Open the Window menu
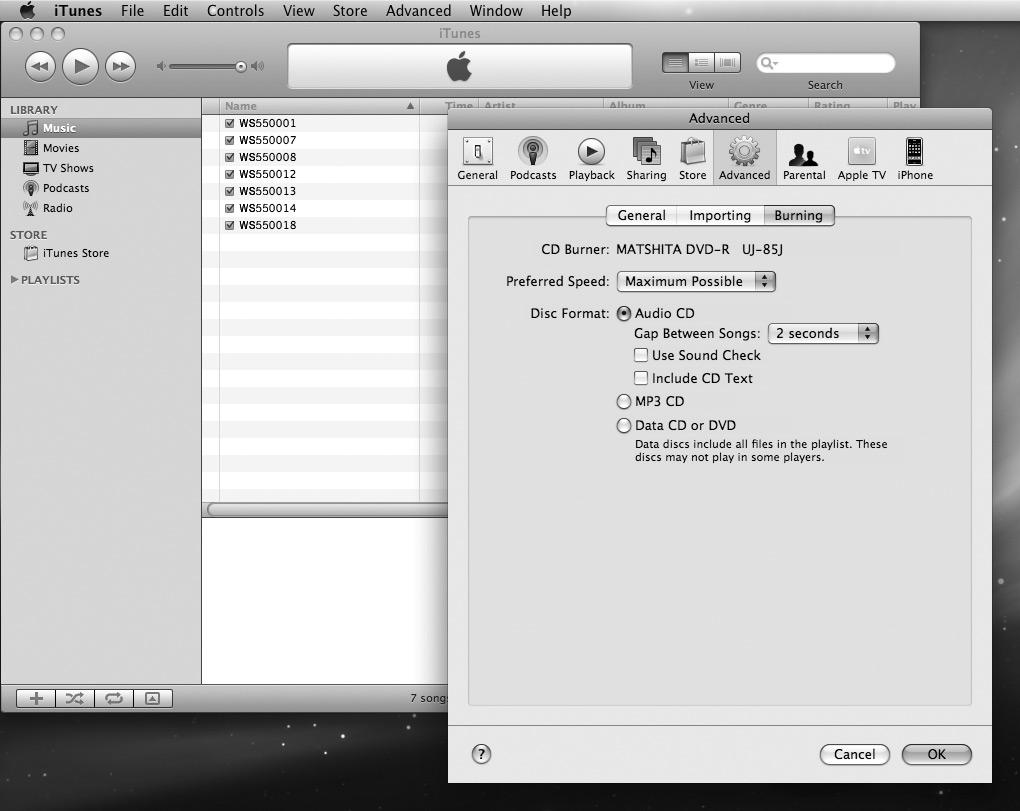The width and height of the screenshot is (1020, 811). pyautogui.click(x=496, y=10)
